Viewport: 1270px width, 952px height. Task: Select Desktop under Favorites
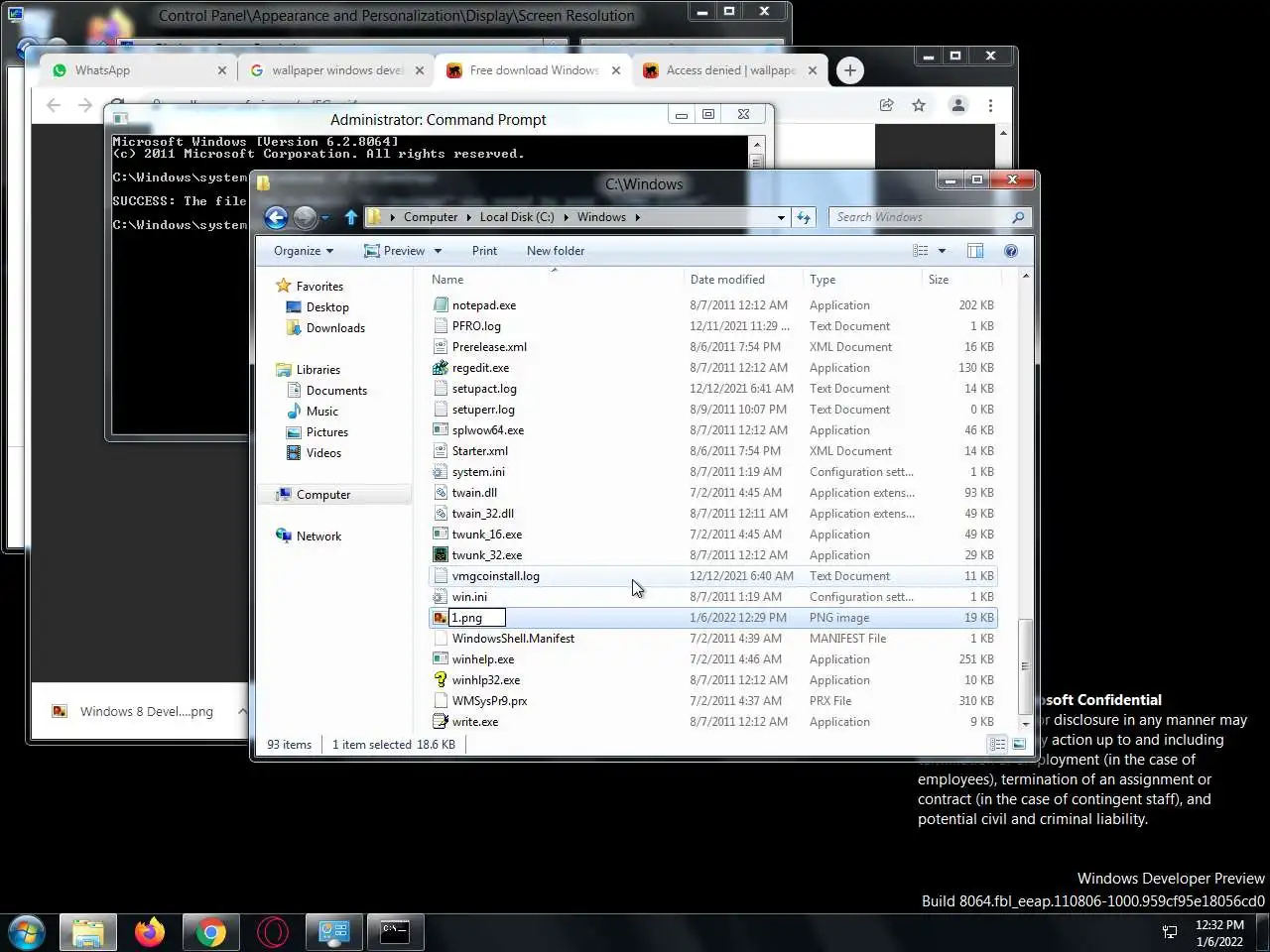pos(327,307)
